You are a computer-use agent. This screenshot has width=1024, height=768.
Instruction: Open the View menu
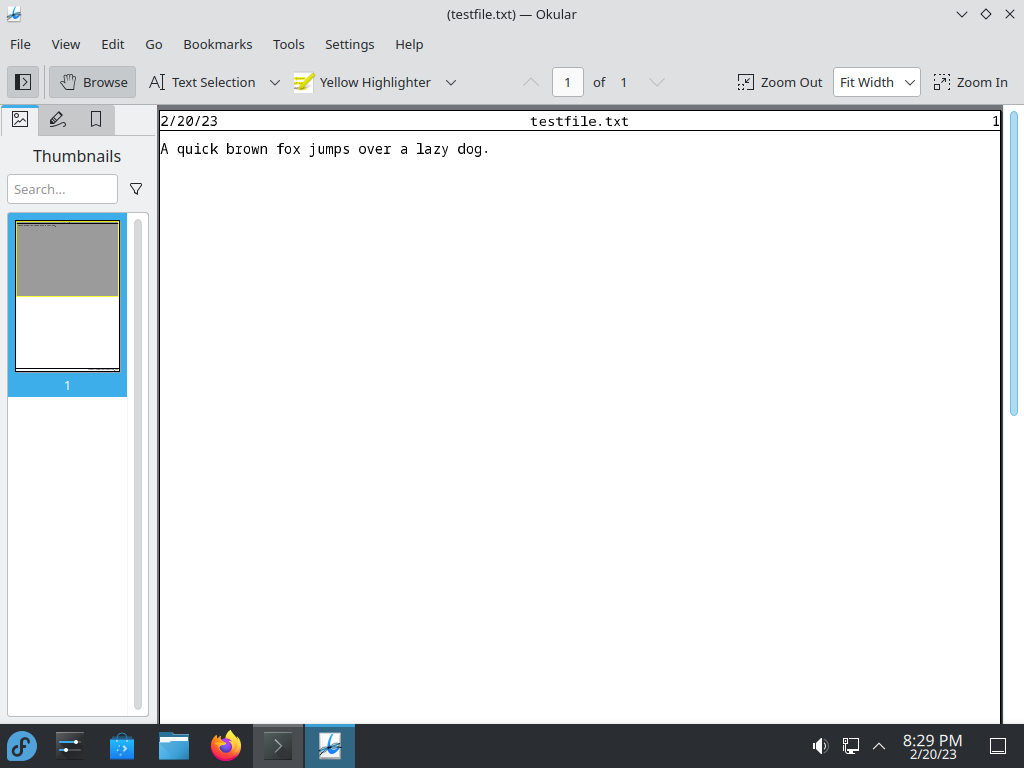pyautogui.click(x=66, y=44)
